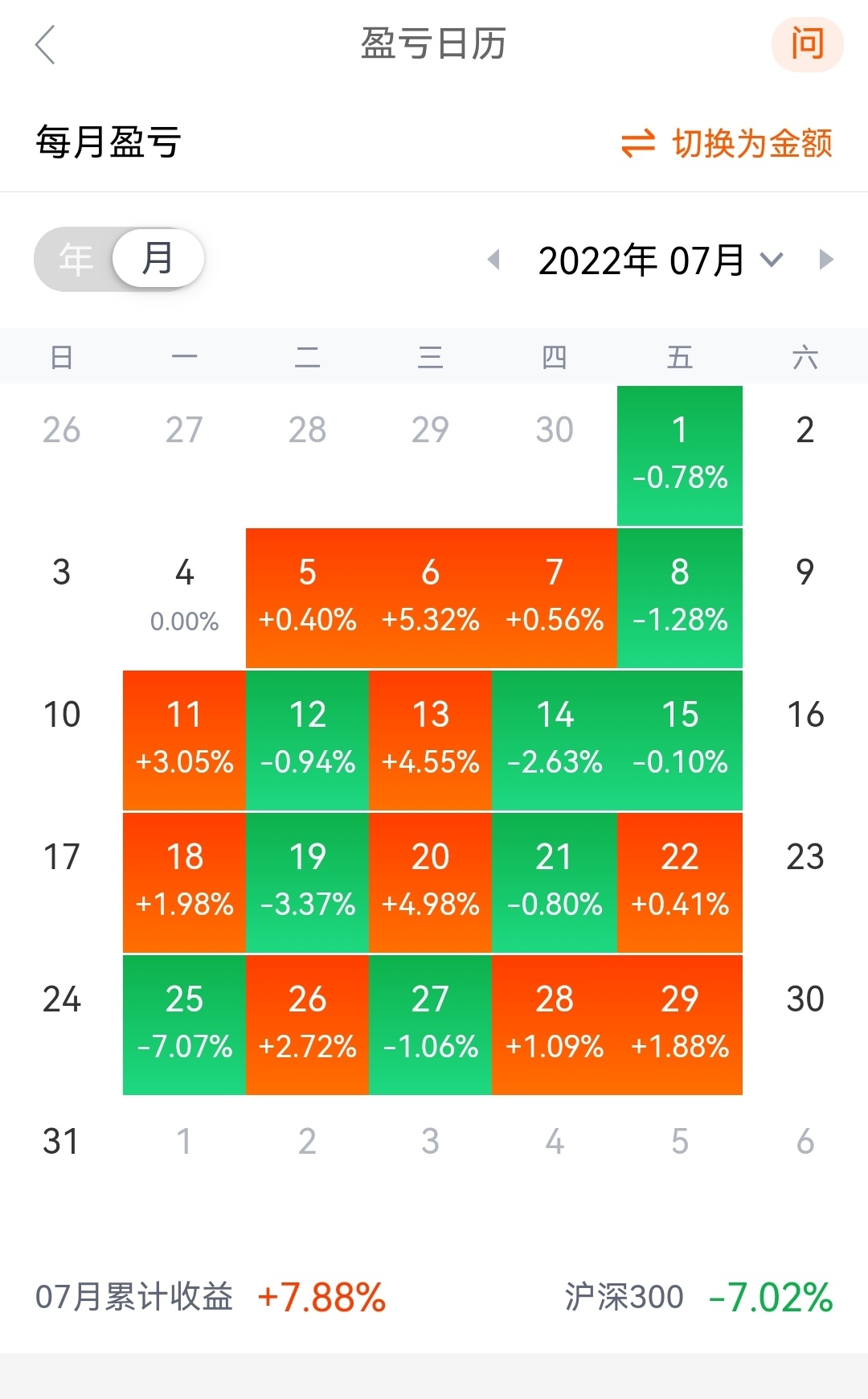Screen dimensions: 868x1399
Task: View the 07月累计收益 +7.88% summary
Action: point(211,1297)
